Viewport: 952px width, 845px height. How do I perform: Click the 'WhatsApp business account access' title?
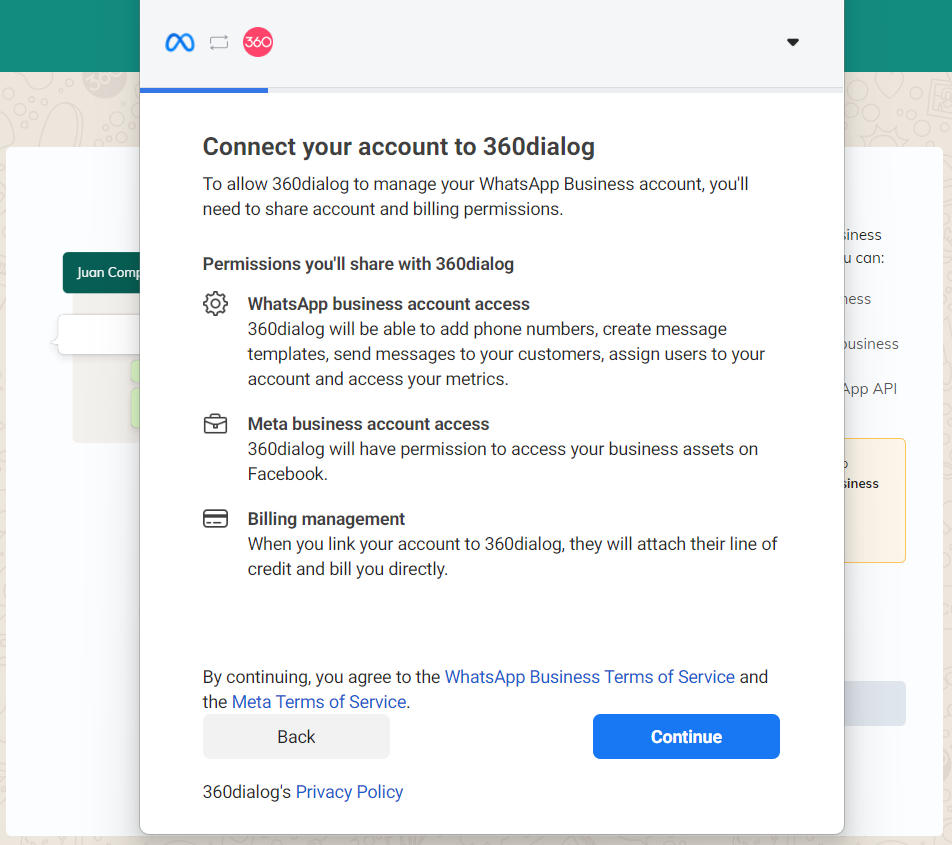click(x=389, y=304)
